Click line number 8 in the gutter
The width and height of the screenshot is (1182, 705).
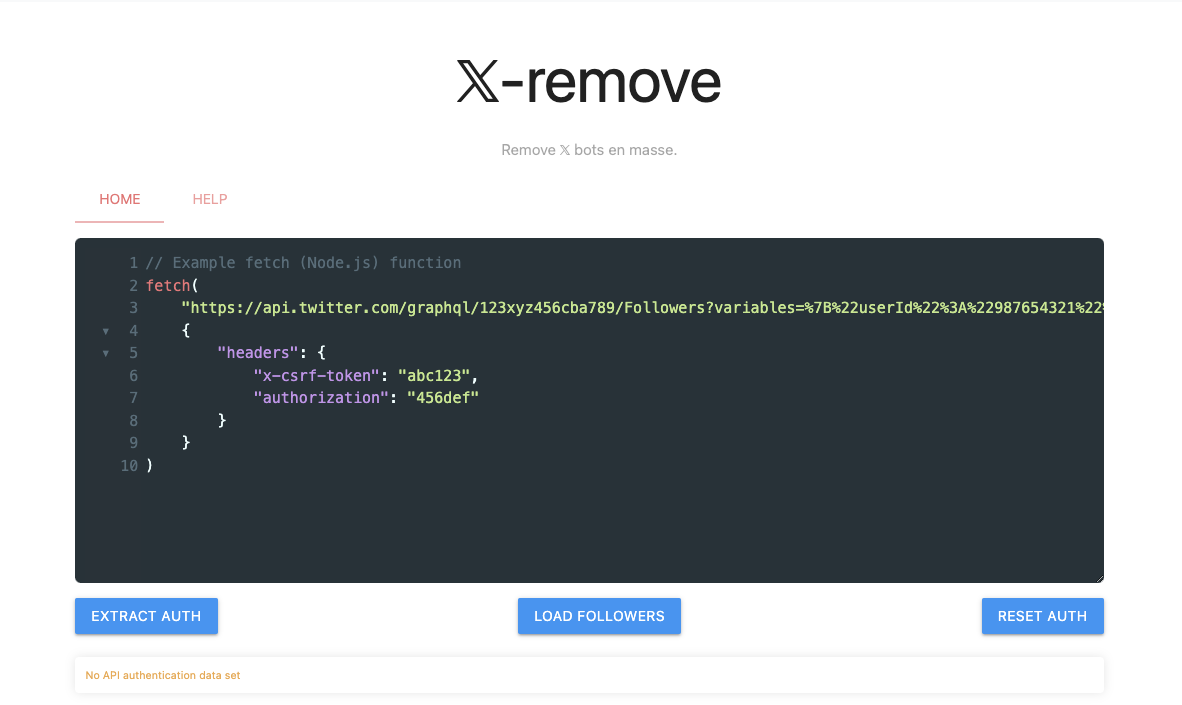tap(133, 421)
